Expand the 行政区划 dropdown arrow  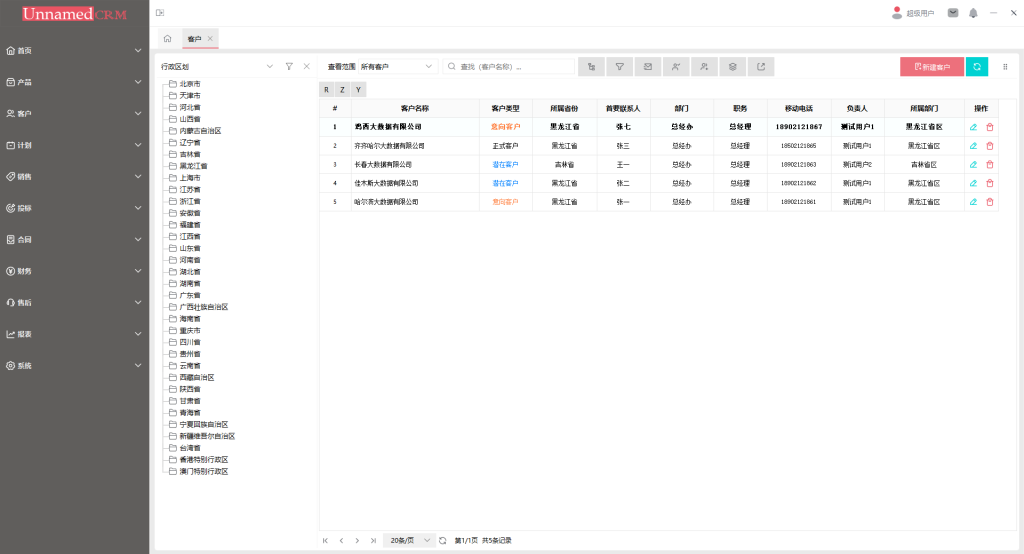(270, 67)
